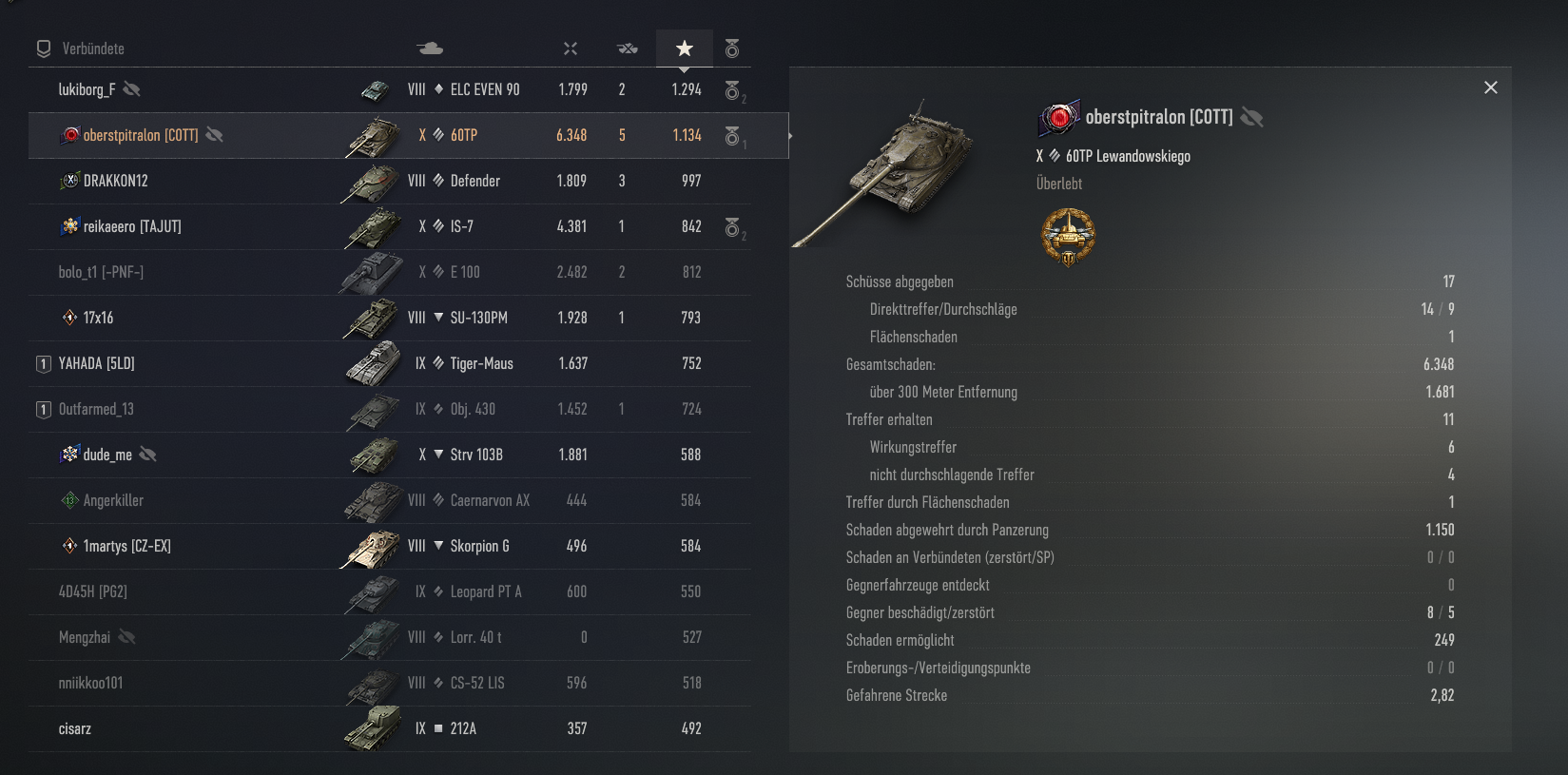Click reikaeero's medal achievement icon

[x=733, y=227]
